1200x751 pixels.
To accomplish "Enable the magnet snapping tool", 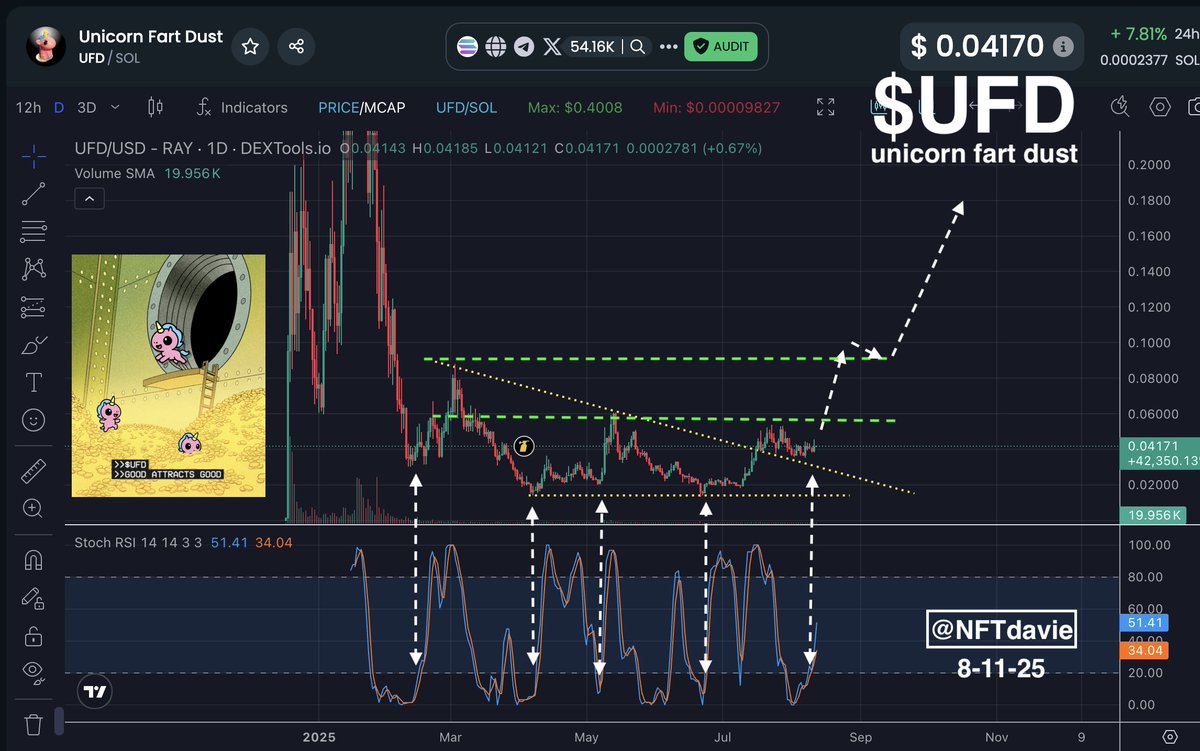I will [x=34, y=558].
